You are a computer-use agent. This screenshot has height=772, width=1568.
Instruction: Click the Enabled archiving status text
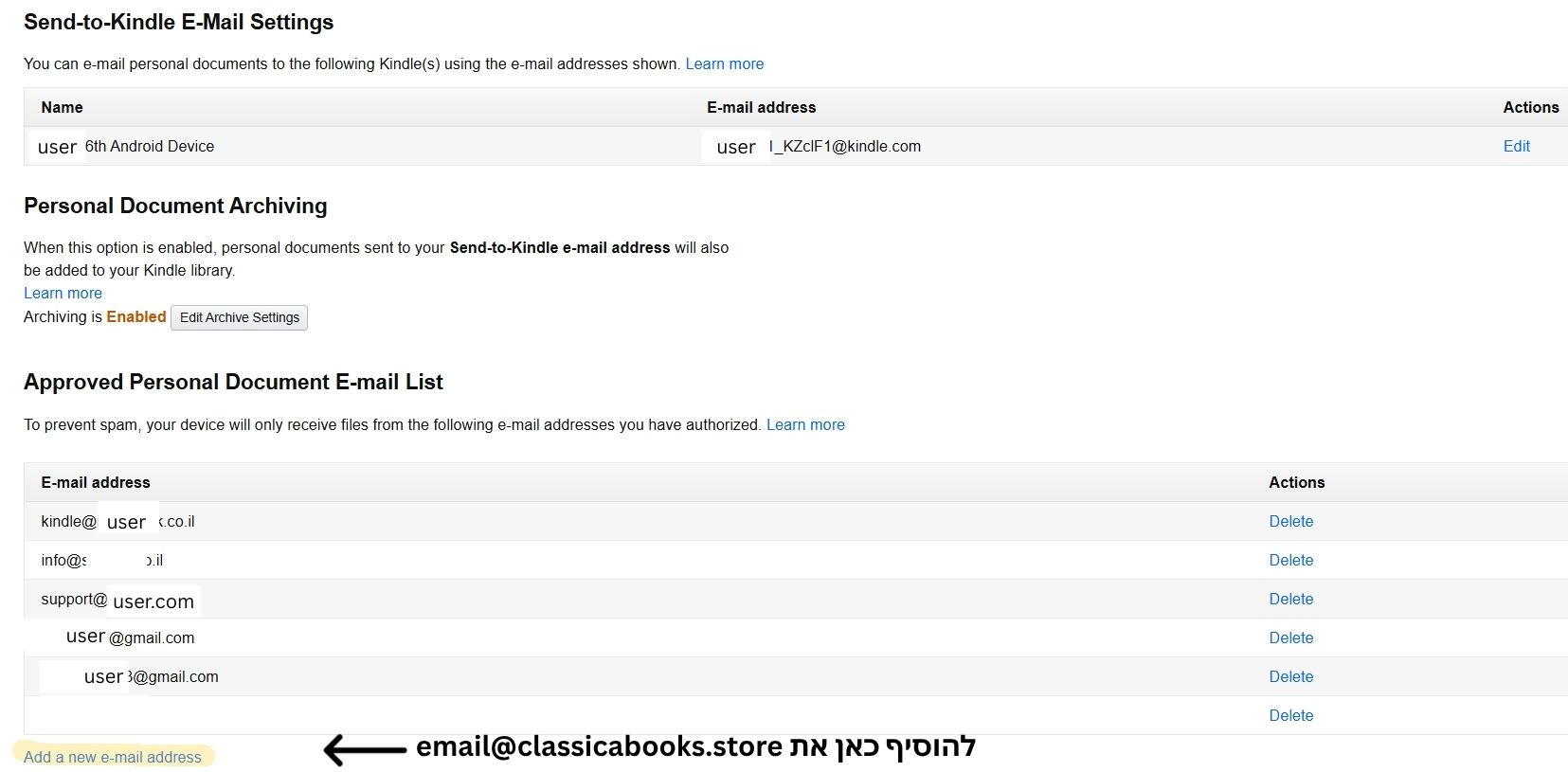click(135, 316)
